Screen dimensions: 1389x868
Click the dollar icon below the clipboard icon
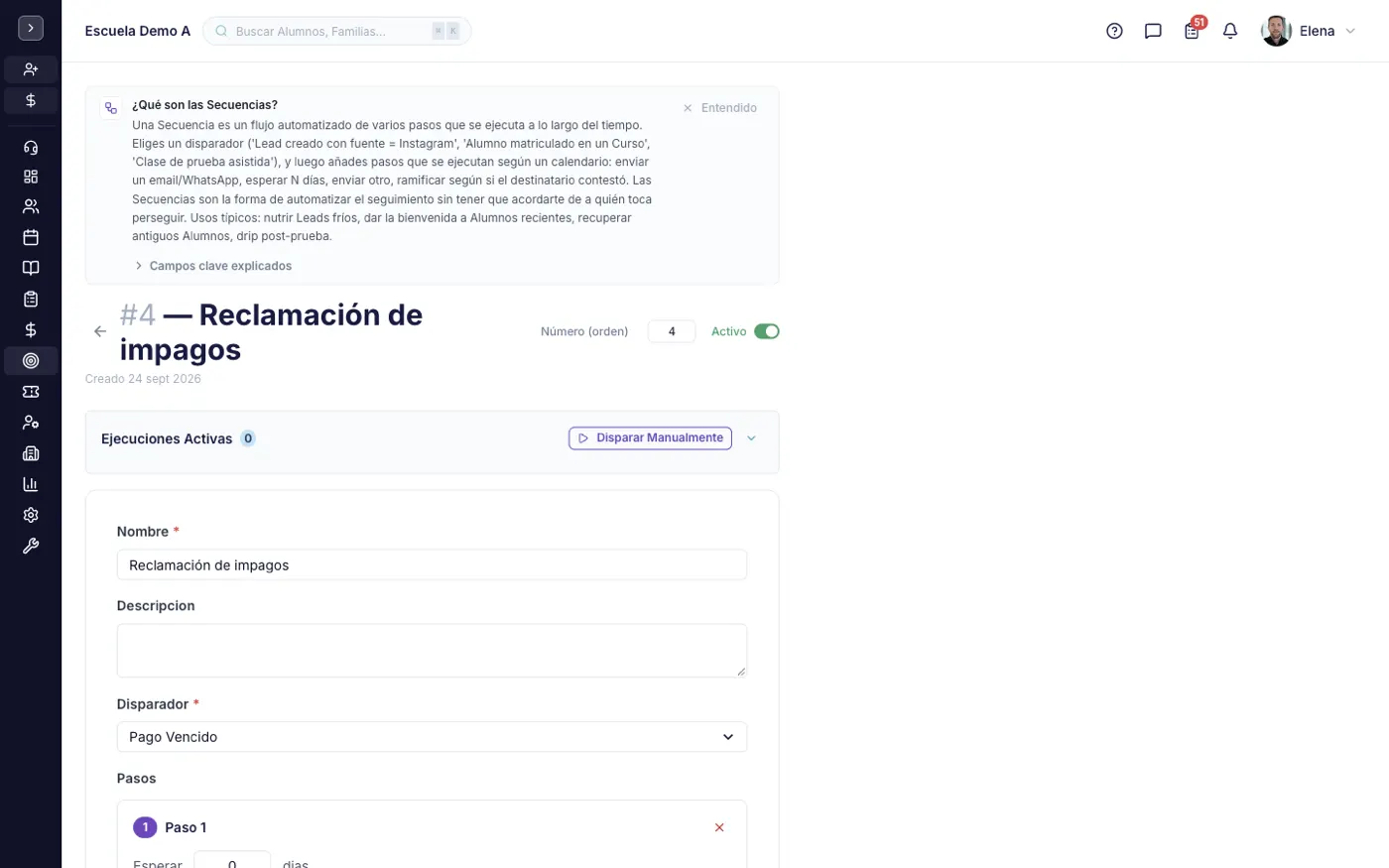pyautogui.click(x=31, y=329)
